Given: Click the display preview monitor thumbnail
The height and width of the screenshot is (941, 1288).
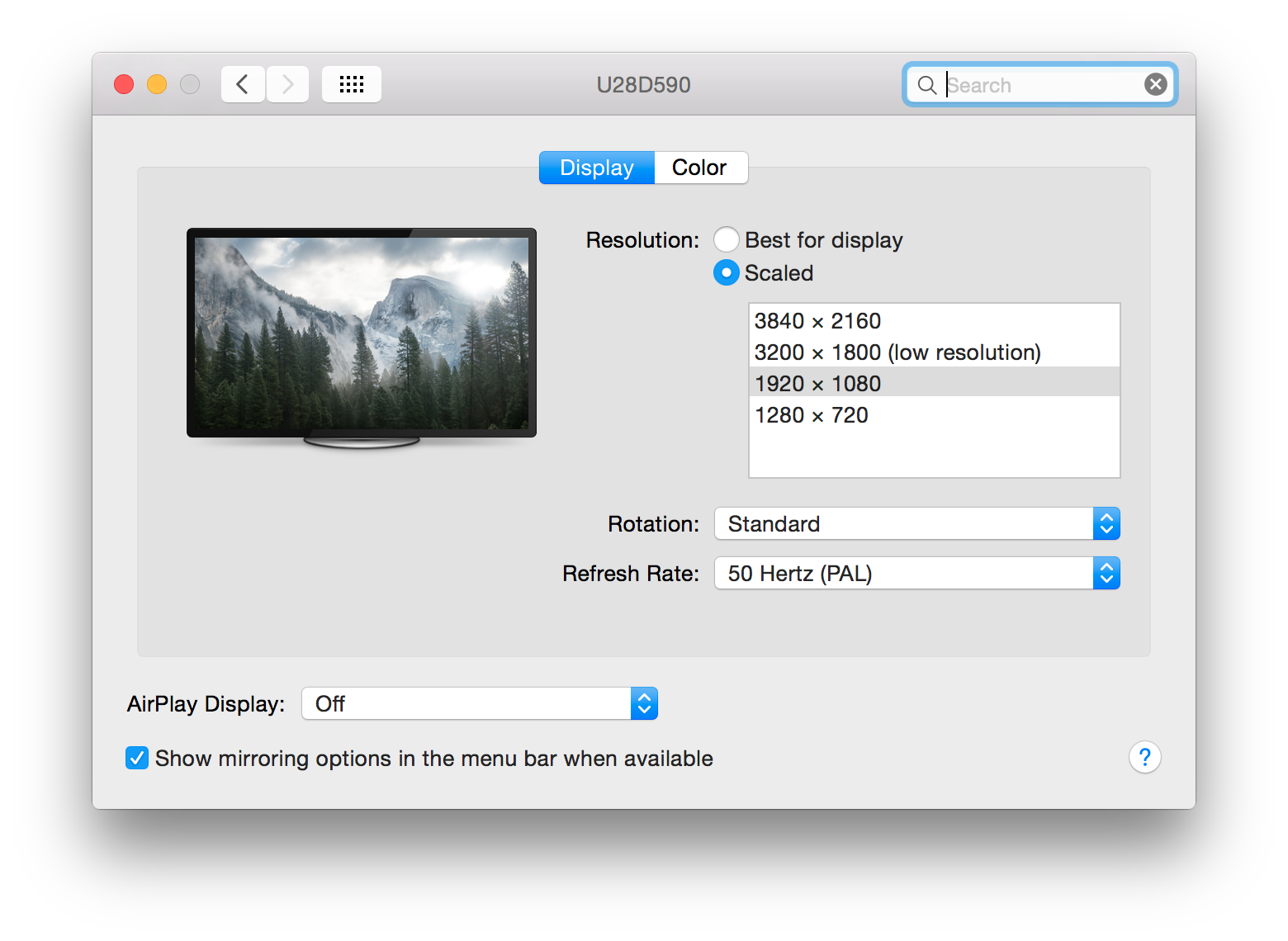Looking at the screenshot, I should pyautogui.click(x=362, y=338).
